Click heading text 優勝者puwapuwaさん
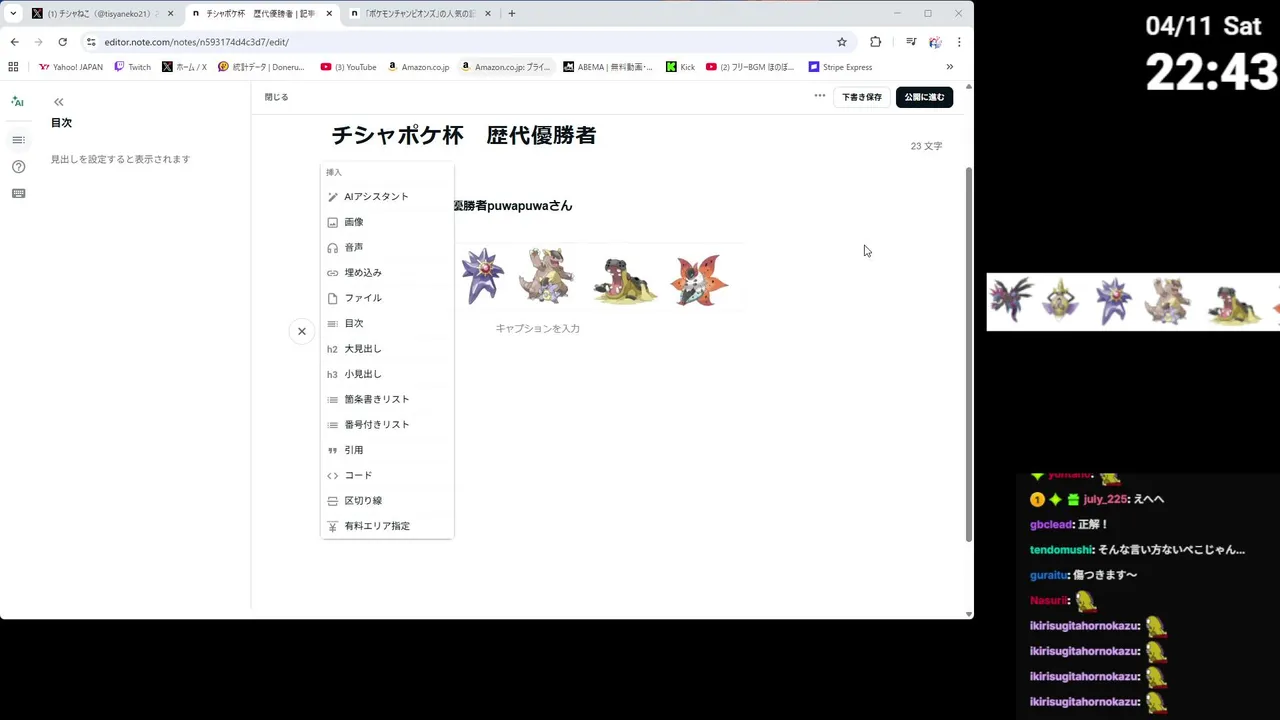 [512, 206]
